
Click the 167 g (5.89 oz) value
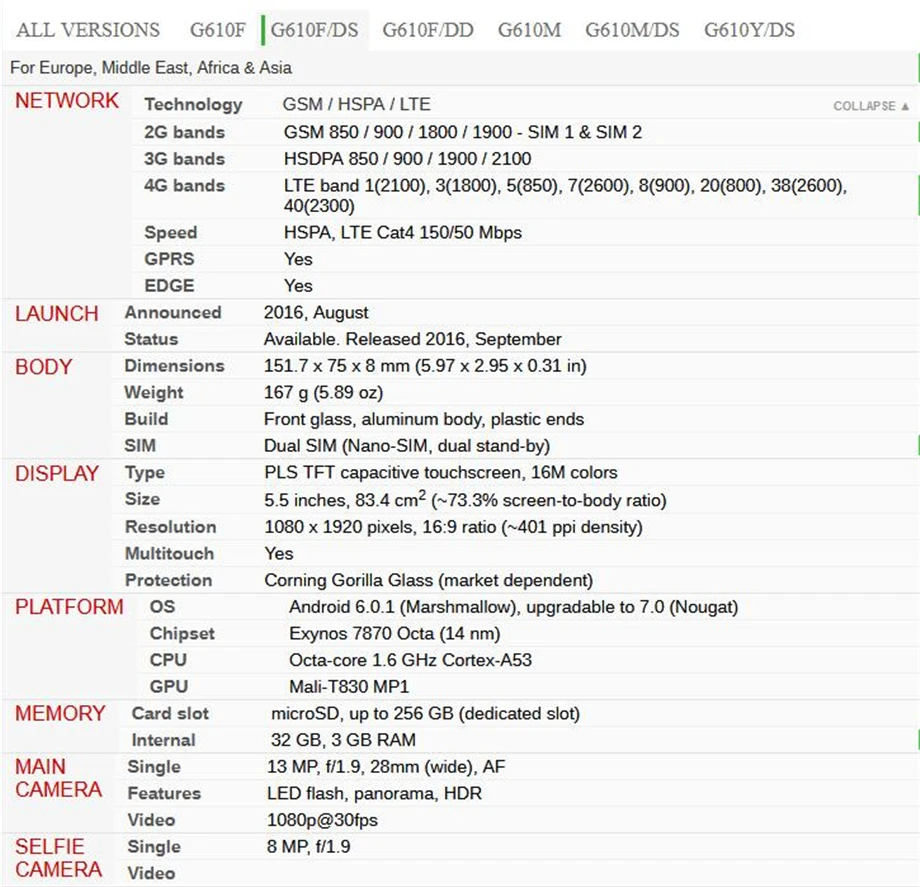click(324, 392)
